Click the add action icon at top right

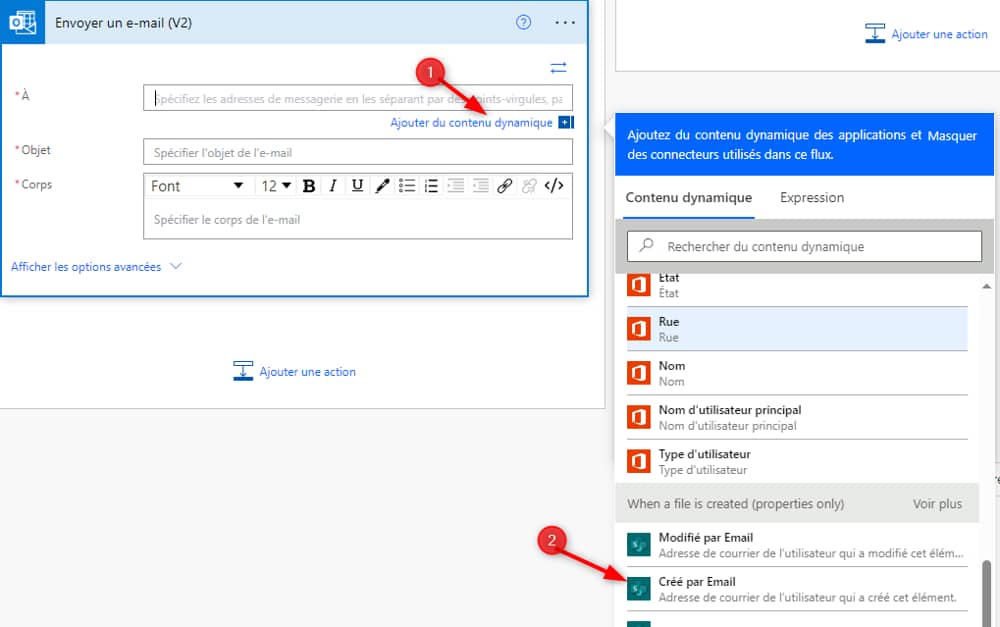pyautogui.click(x=874, y=33)
